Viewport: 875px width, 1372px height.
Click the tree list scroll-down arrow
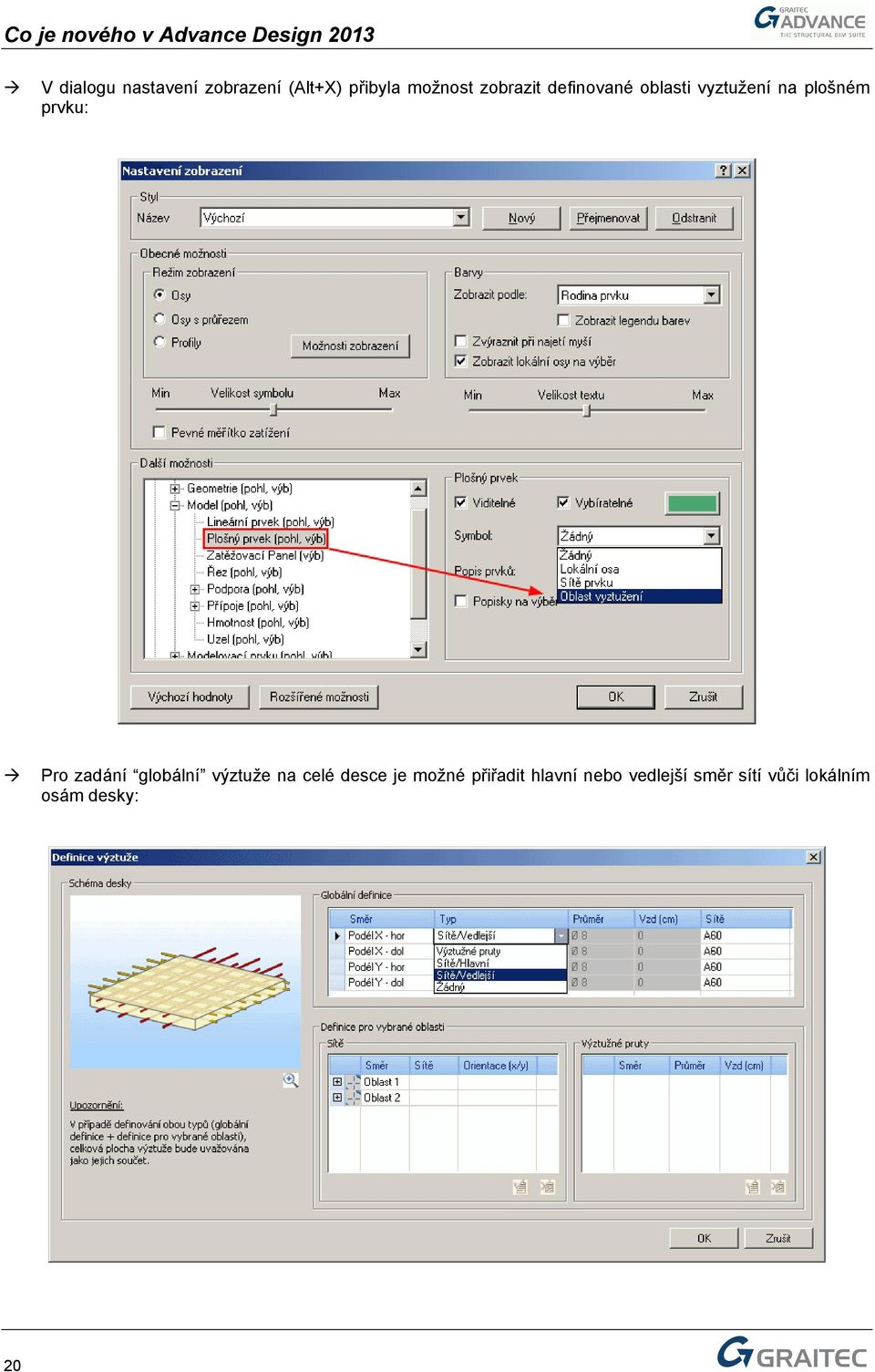pos(418,649)
